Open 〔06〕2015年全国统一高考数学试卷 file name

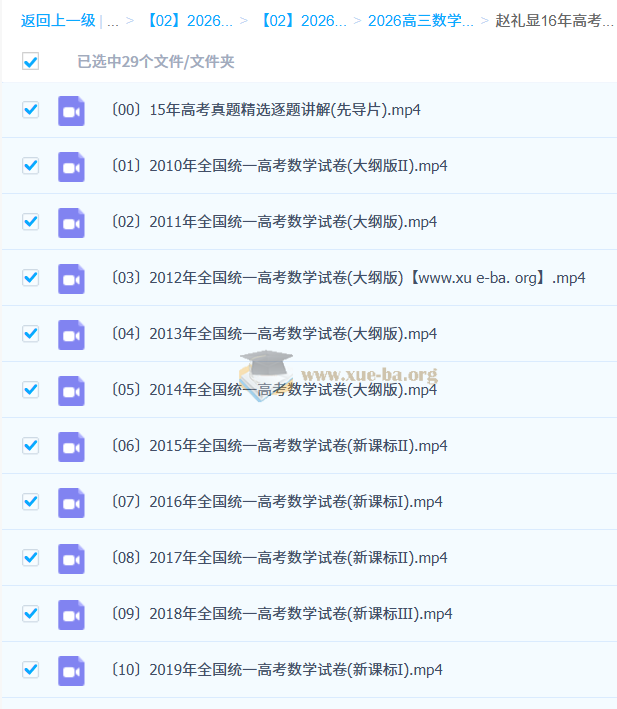coord(279,446)
